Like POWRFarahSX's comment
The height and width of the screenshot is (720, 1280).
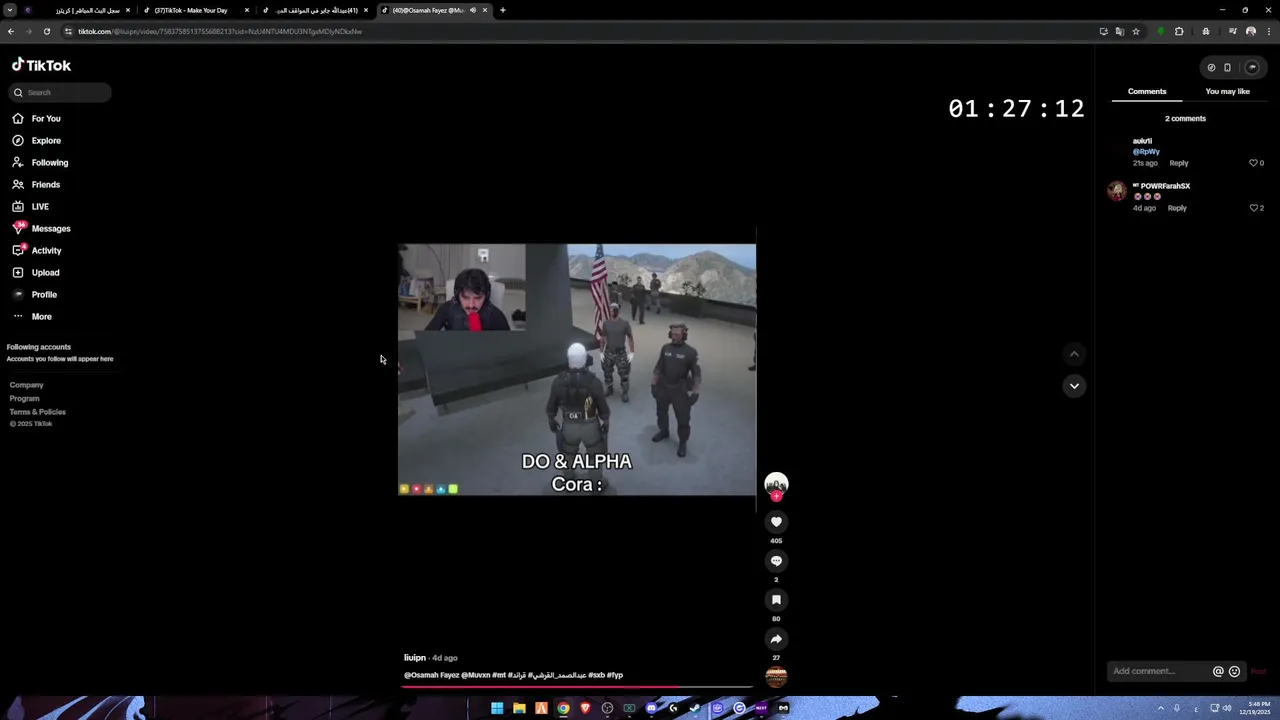tap(1254, 208)
